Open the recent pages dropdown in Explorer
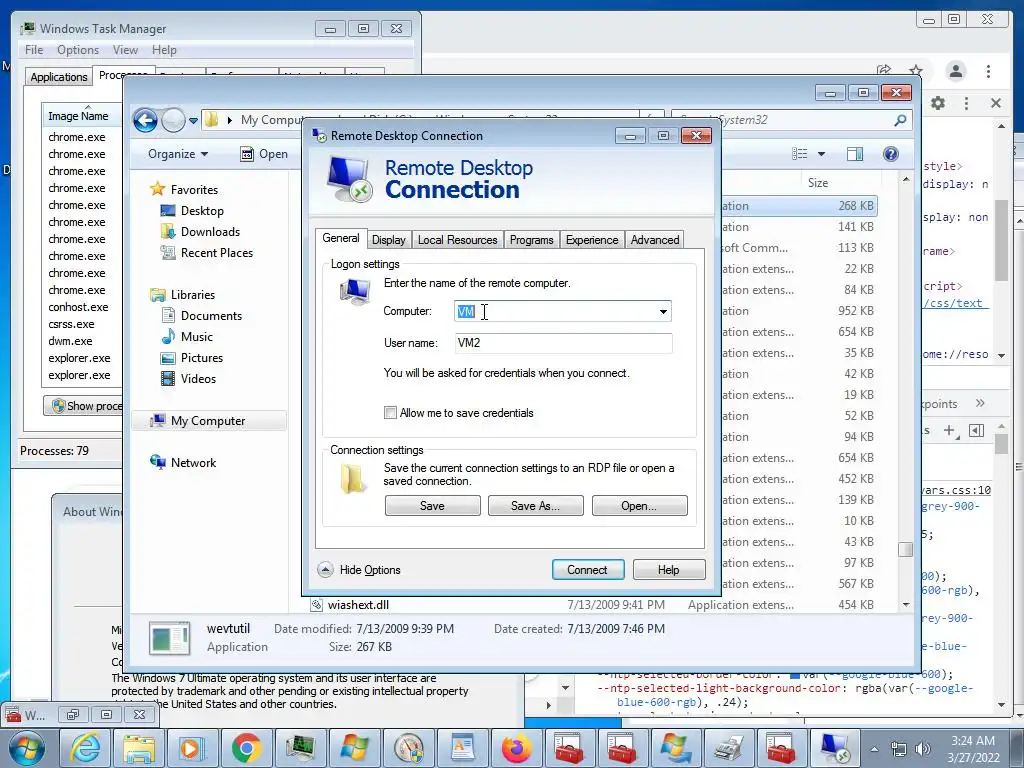 [x=193, y=120]
